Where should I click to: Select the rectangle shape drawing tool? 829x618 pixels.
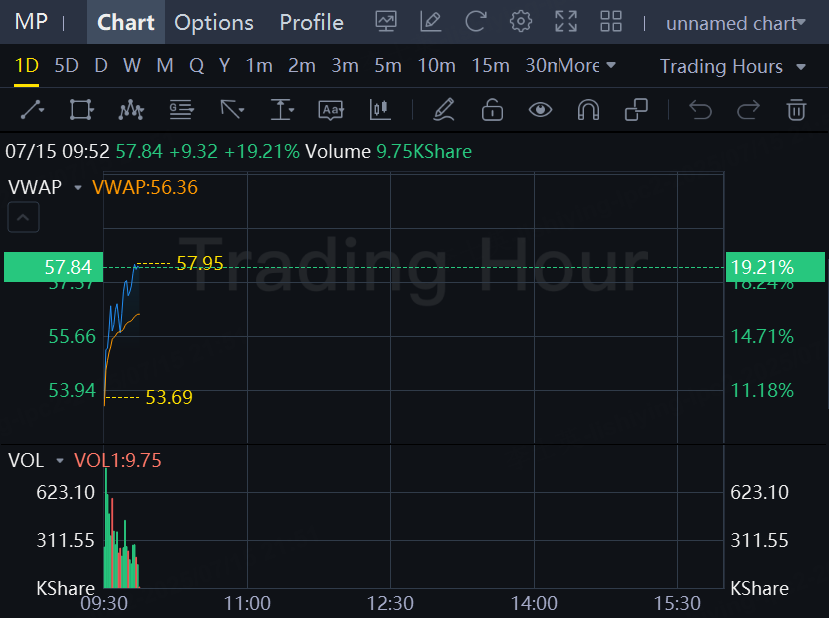click(81, 110)
